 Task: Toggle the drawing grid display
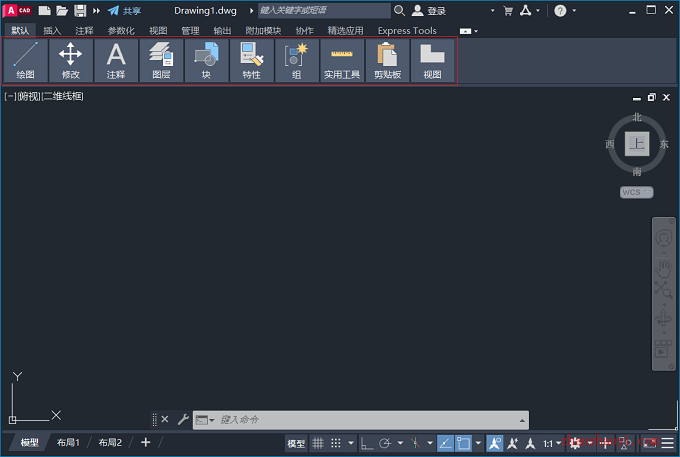318,443
